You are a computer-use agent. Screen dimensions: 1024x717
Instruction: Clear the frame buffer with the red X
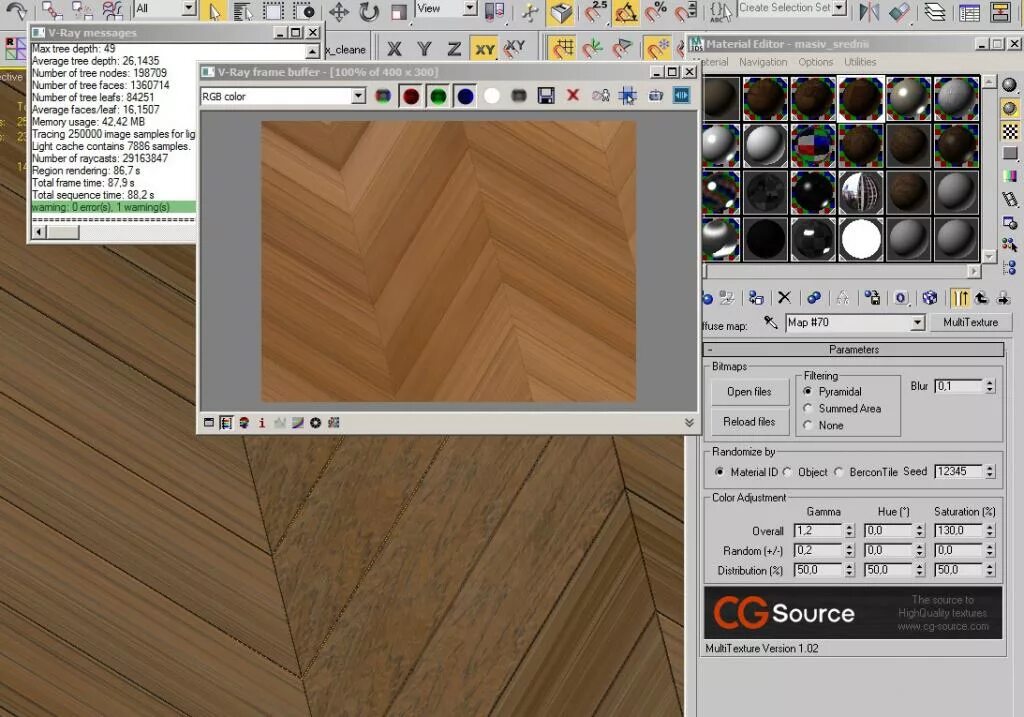(572, 94)
